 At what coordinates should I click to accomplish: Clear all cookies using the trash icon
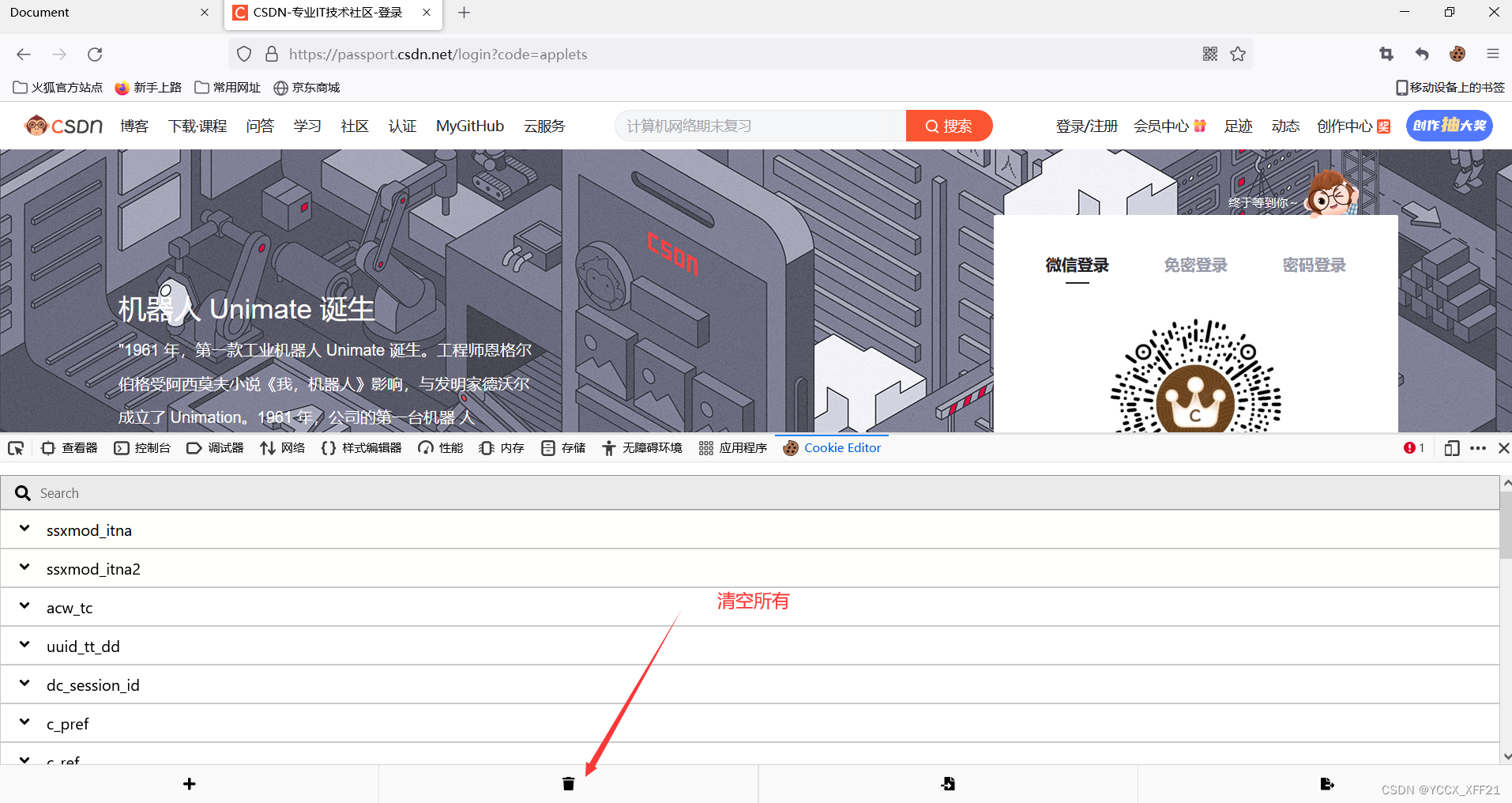pyautogui.click(x=568, y=783)
